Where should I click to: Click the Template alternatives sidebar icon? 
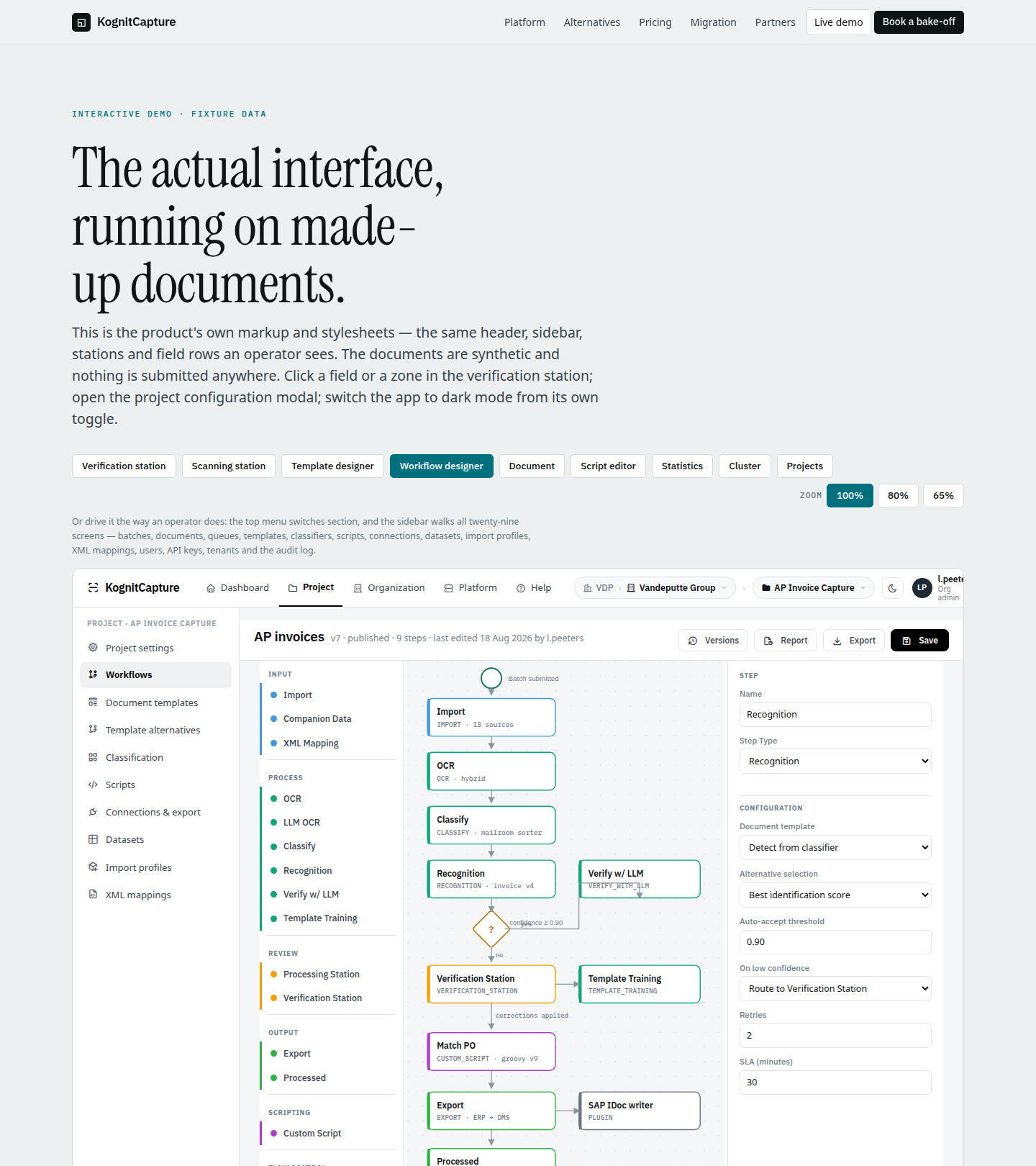click(x=93, y=730)
